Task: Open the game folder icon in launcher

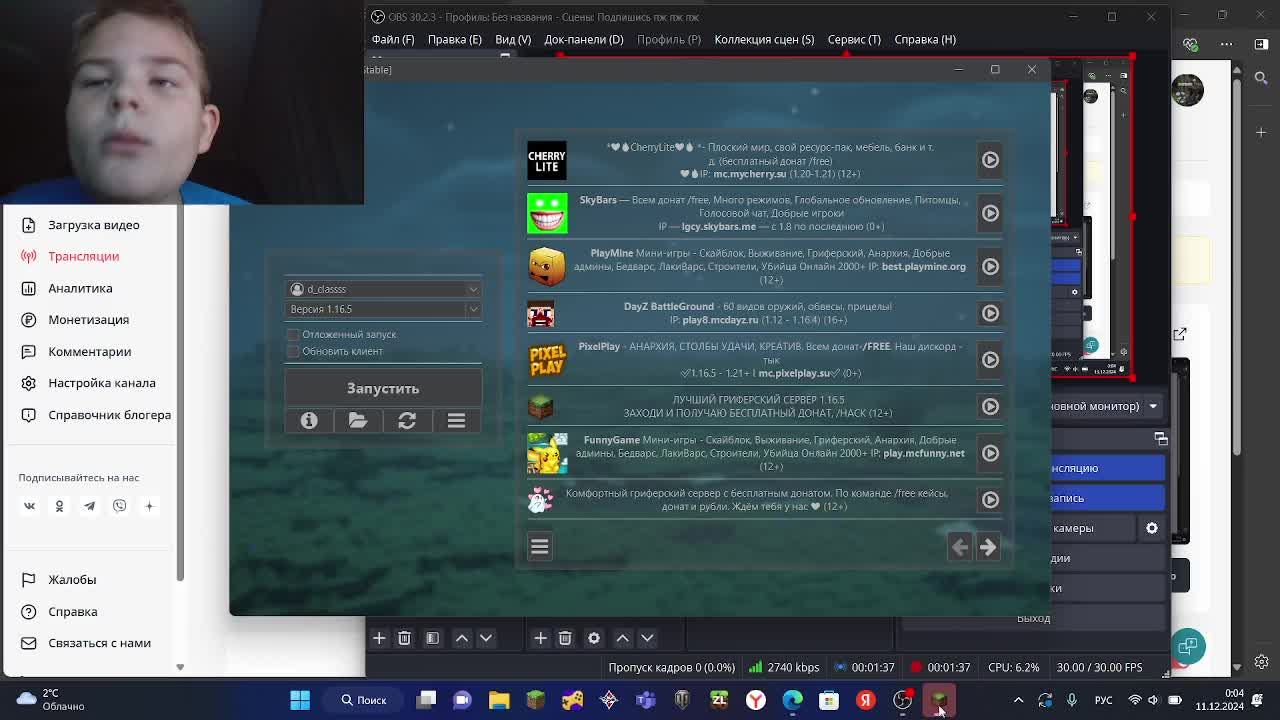Action: click(358, 421)
